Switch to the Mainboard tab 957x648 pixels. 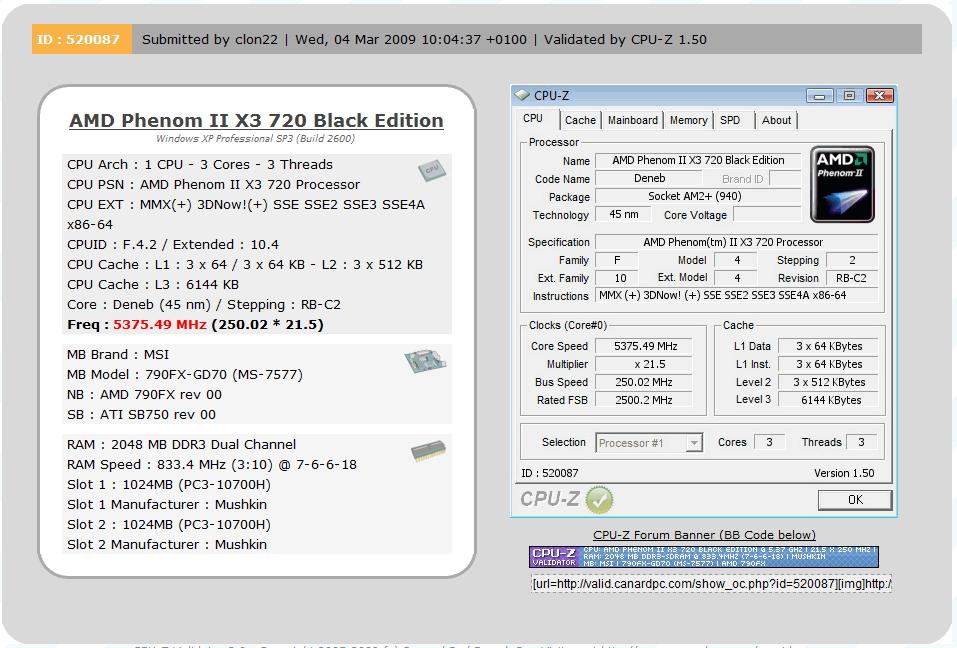coord(633,120)
